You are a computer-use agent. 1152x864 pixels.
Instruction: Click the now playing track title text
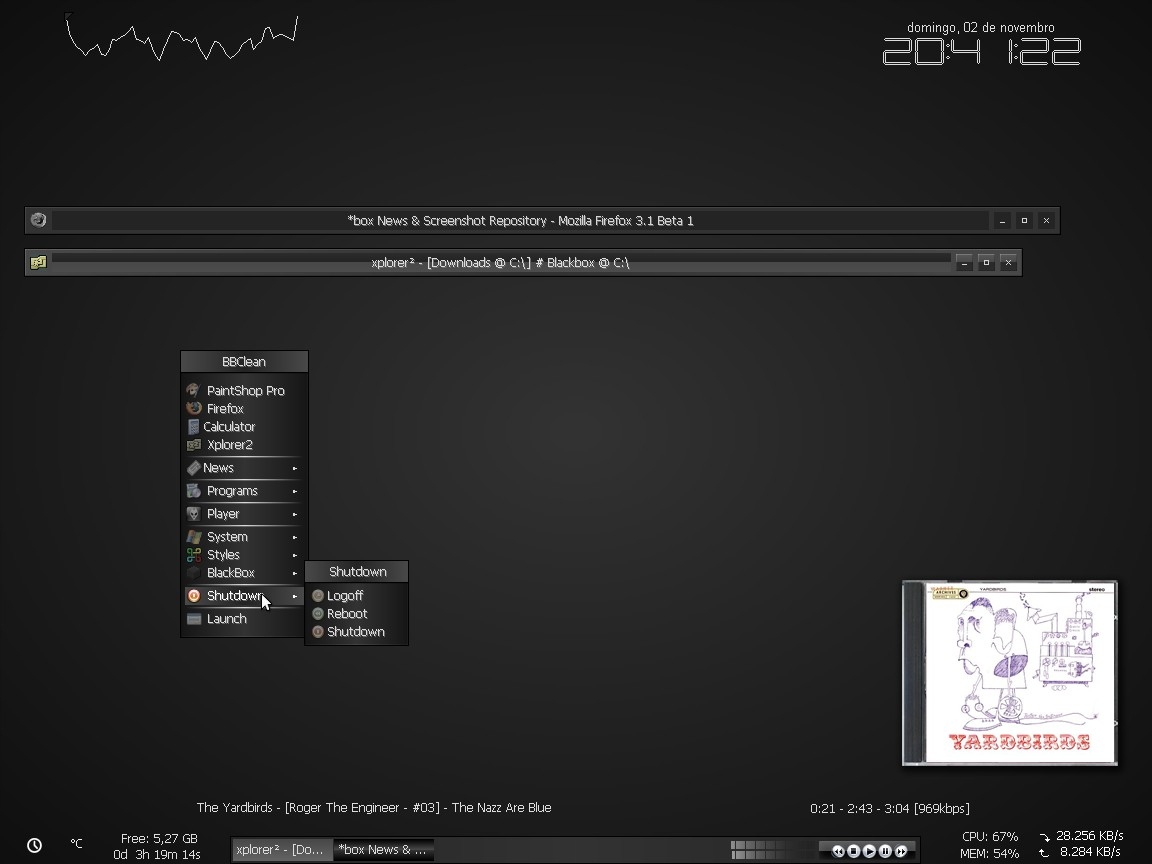point(374,807)
